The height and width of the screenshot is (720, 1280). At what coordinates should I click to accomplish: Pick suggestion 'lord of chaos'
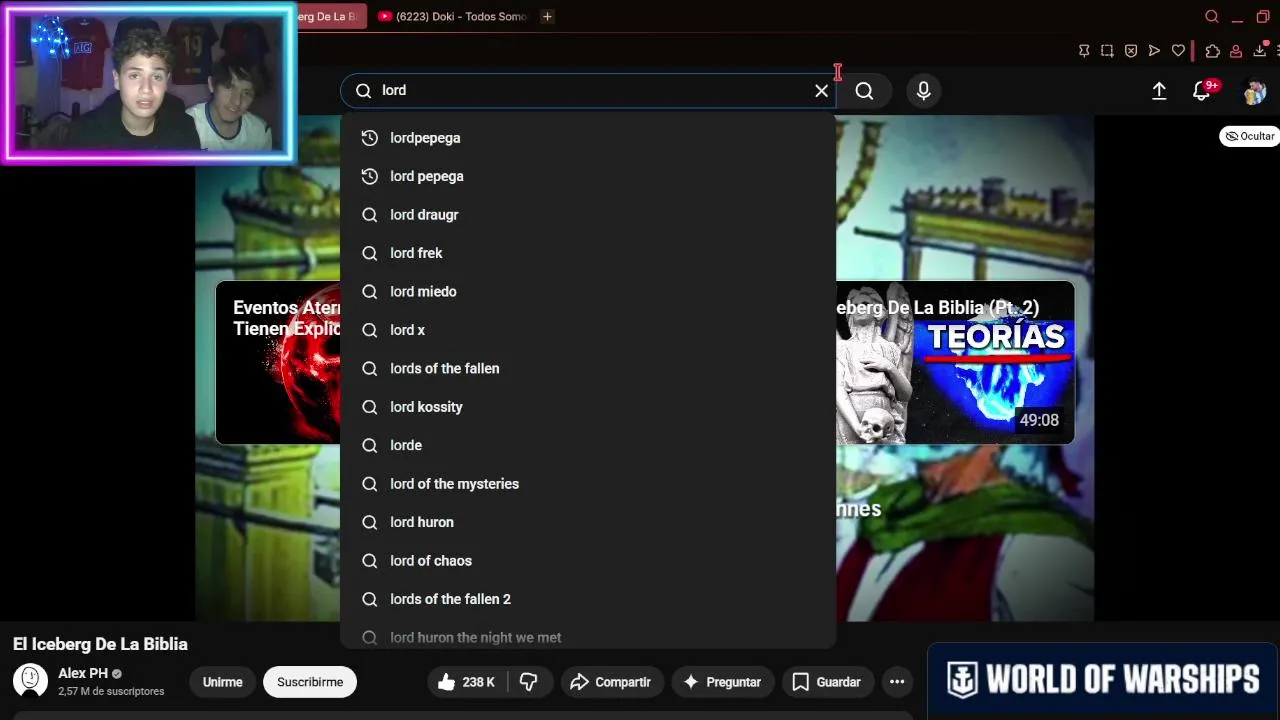click(588, 561)
